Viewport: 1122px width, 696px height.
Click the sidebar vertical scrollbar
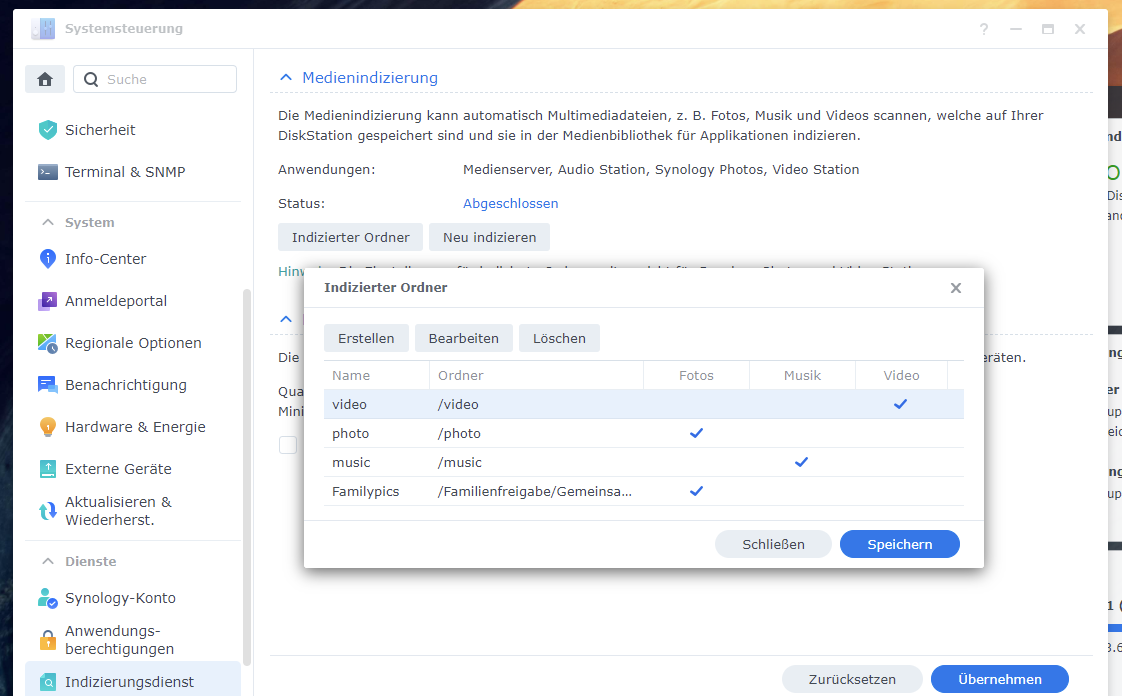tap(247, 476)
